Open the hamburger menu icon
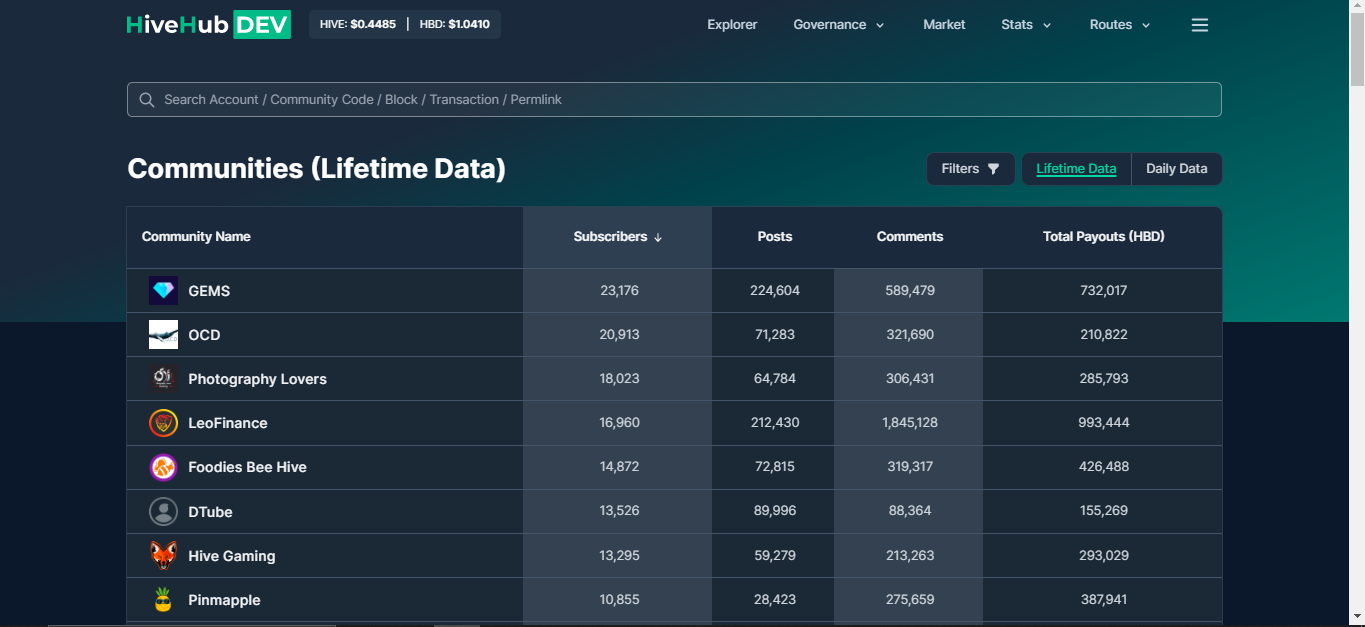The image size is (1365, 627). 1200,25
